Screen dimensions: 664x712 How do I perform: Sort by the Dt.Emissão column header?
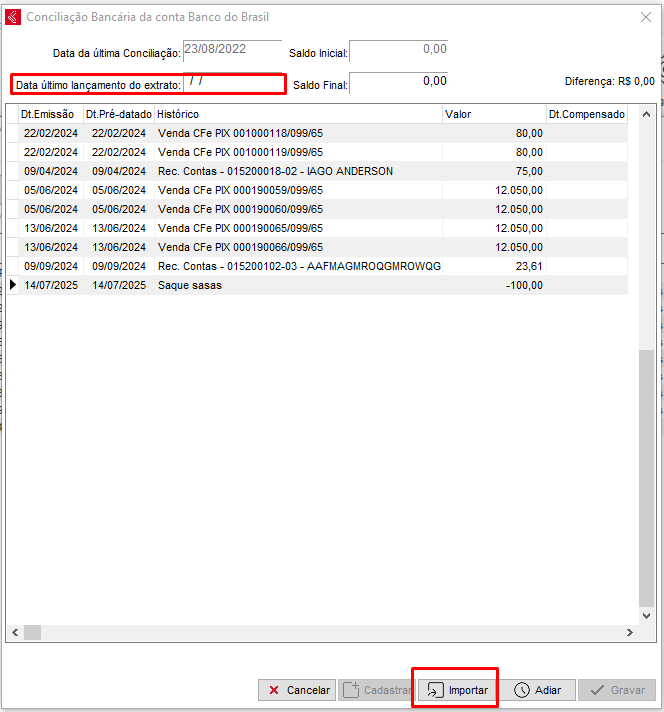pyautogui.click(x=50, y=115)
